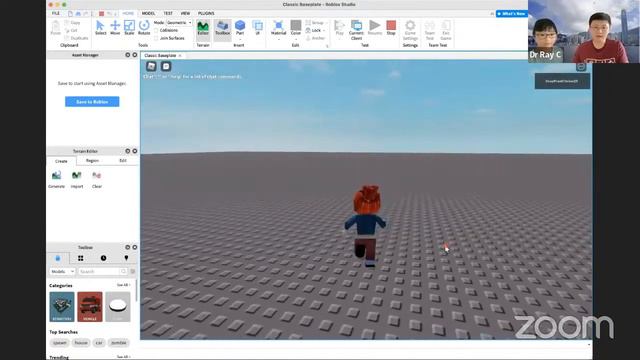Switch to the HOME ribbon tab
The height and width of the screenshot is (360, 640).
[128, 13]
